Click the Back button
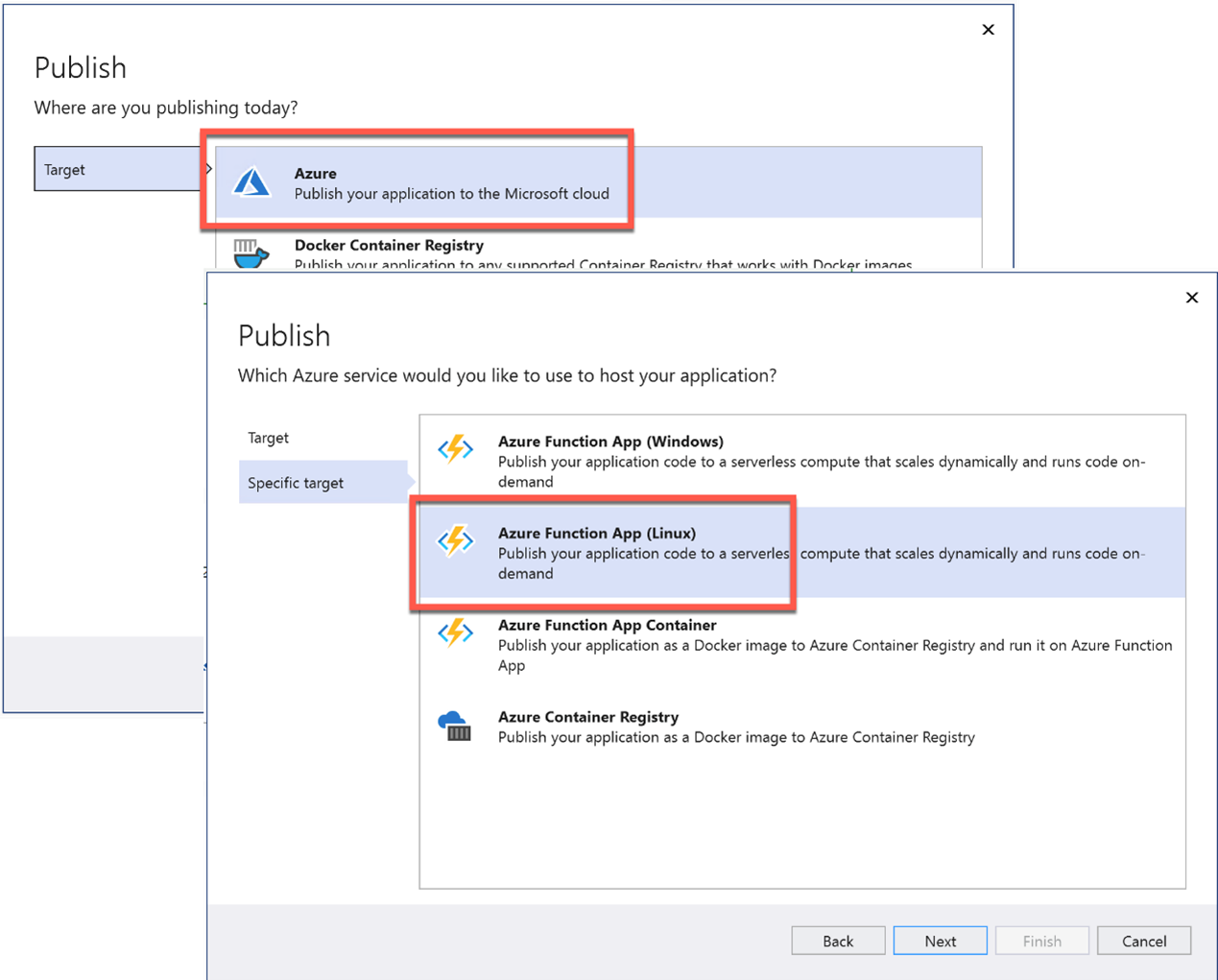The height and width of the screenshot is (980, 1218). tap(838, 941)
